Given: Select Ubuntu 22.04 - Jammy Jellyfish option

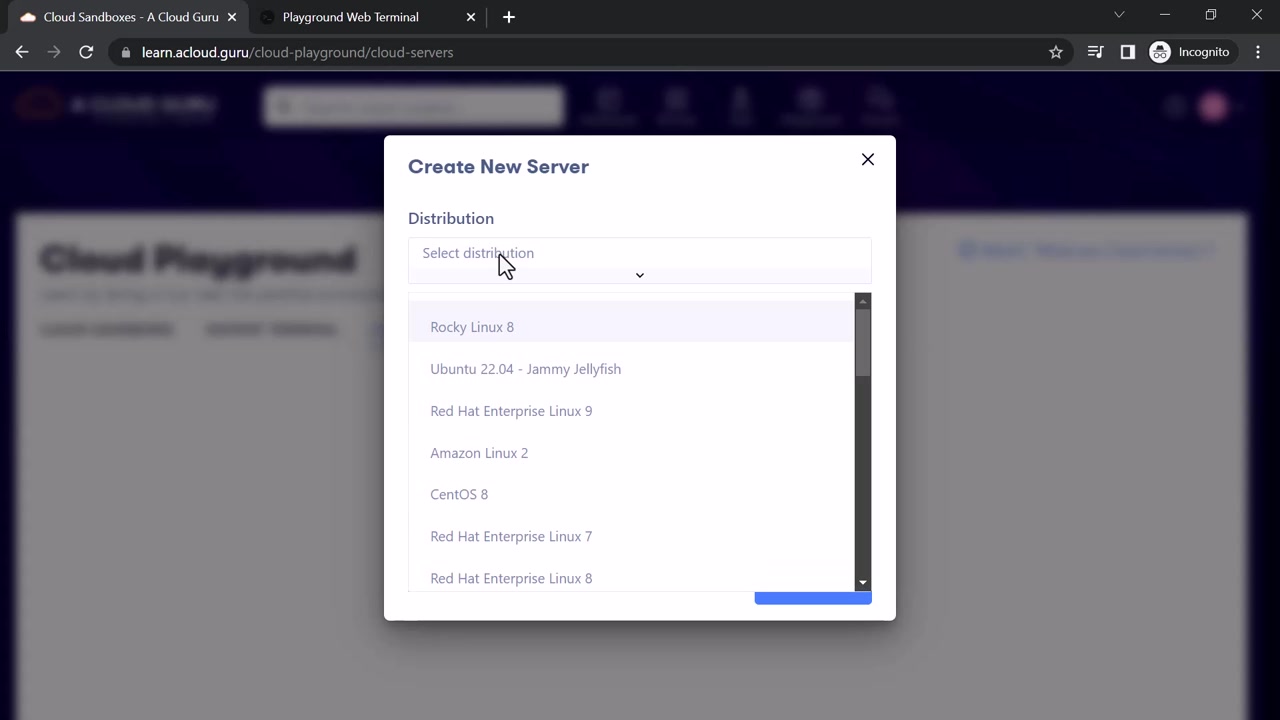Looking at the screenshot, I should (525, 369).
